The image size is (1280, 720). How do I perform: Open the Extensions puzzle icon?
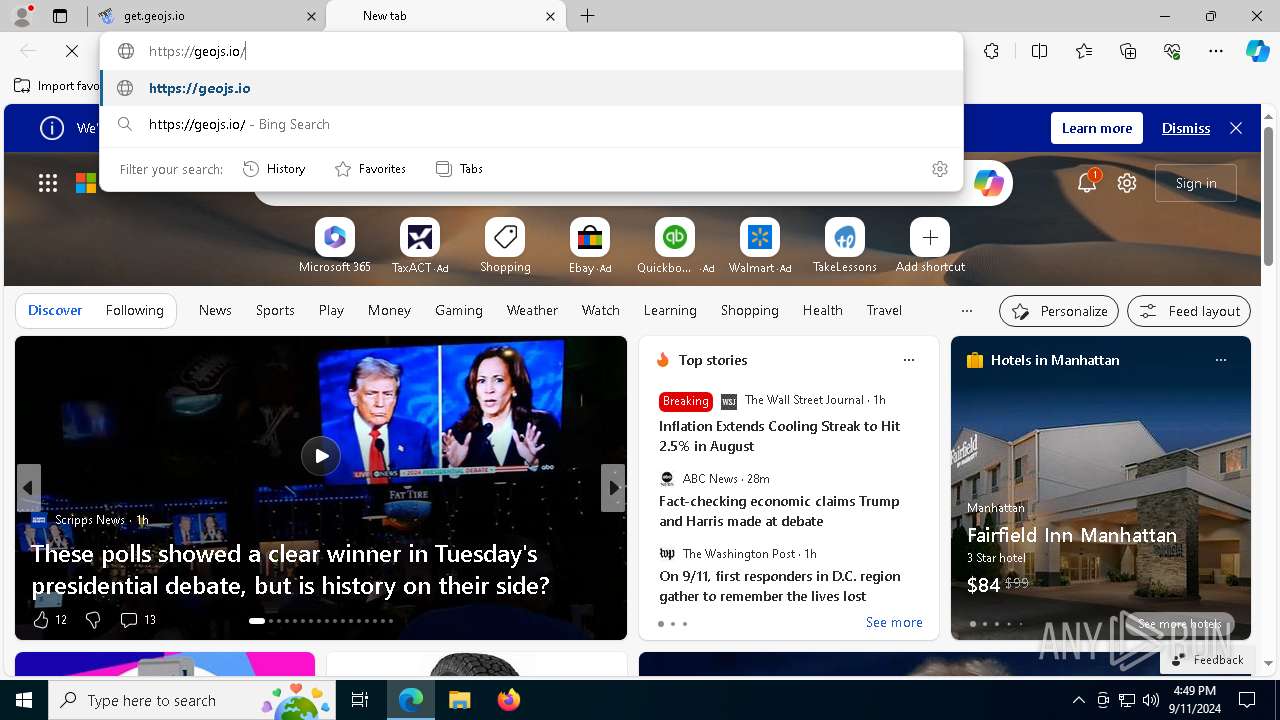click(x=991, y=51)
